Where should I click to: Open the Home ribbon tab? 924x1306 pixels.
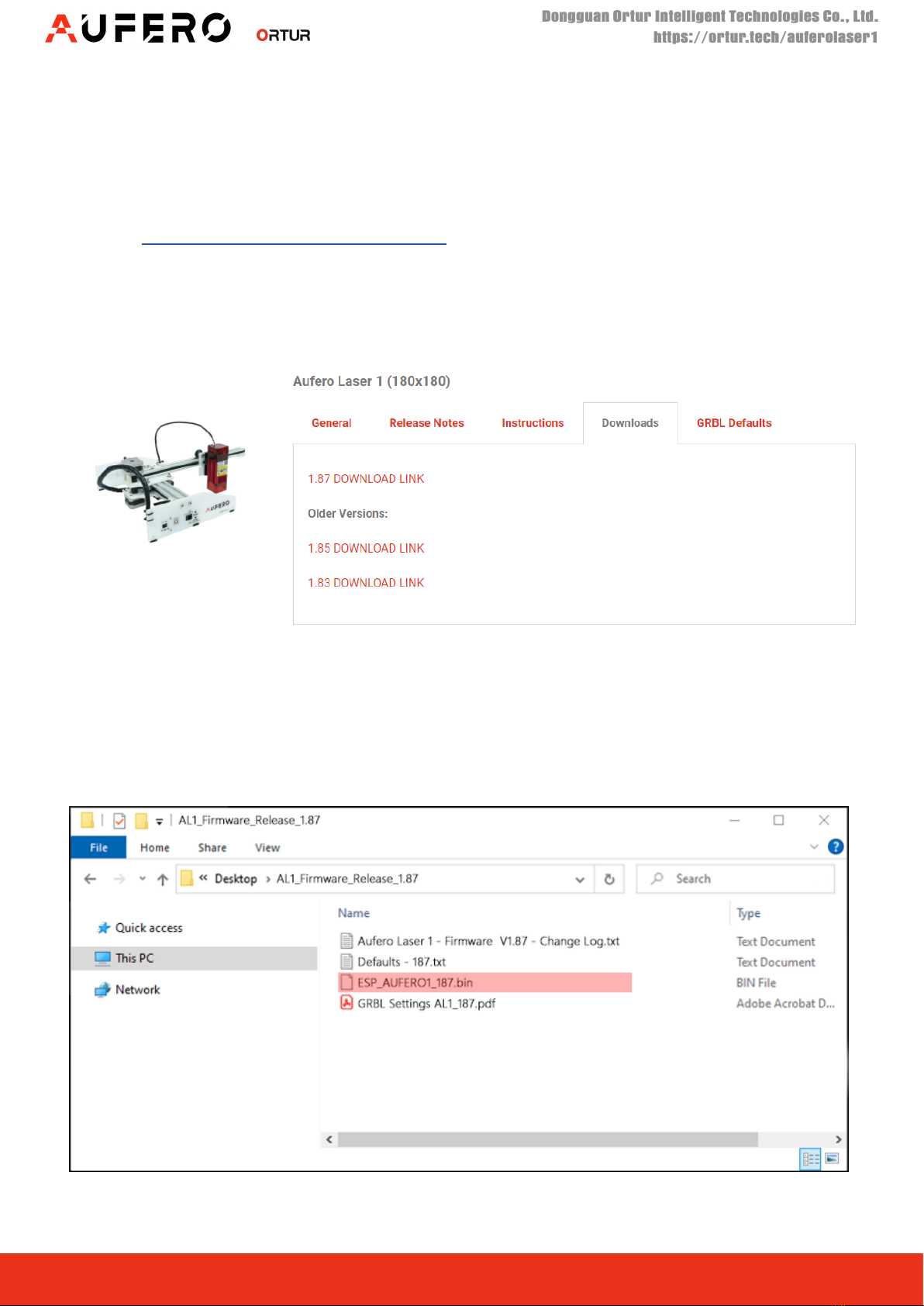pos(155,848)
